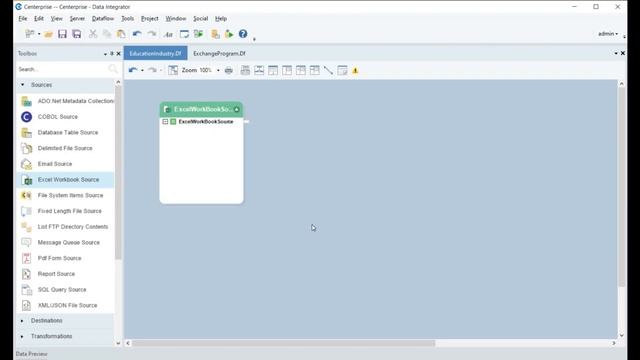
Task: Switch to the EducationIndustry.Df tab
Action: [x=156, y=53]
